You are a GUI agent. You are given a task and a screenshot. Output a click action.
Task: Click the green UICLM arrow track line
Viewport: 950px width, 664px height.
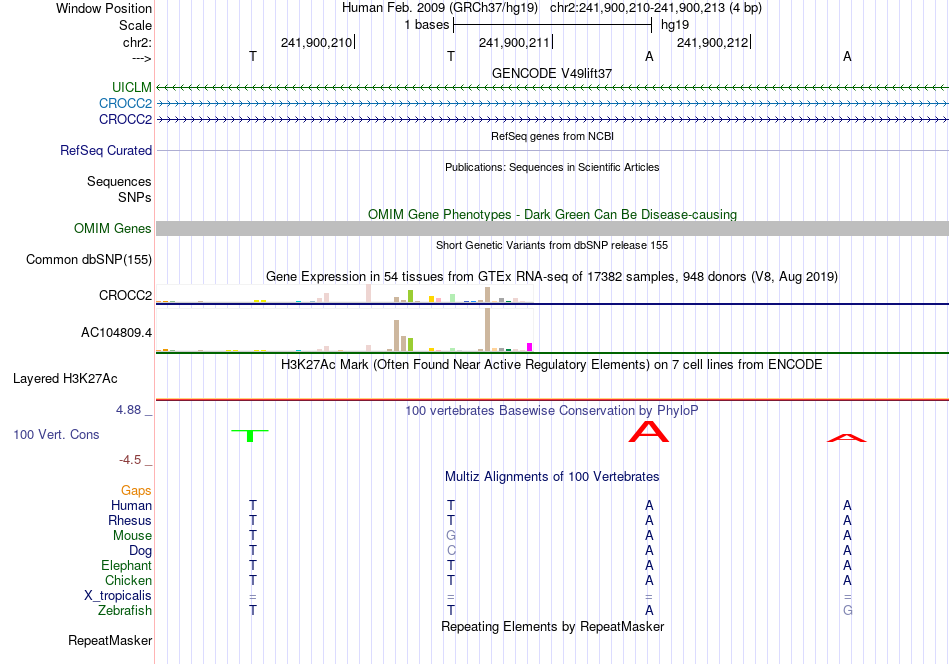click(x=552, y=88)
